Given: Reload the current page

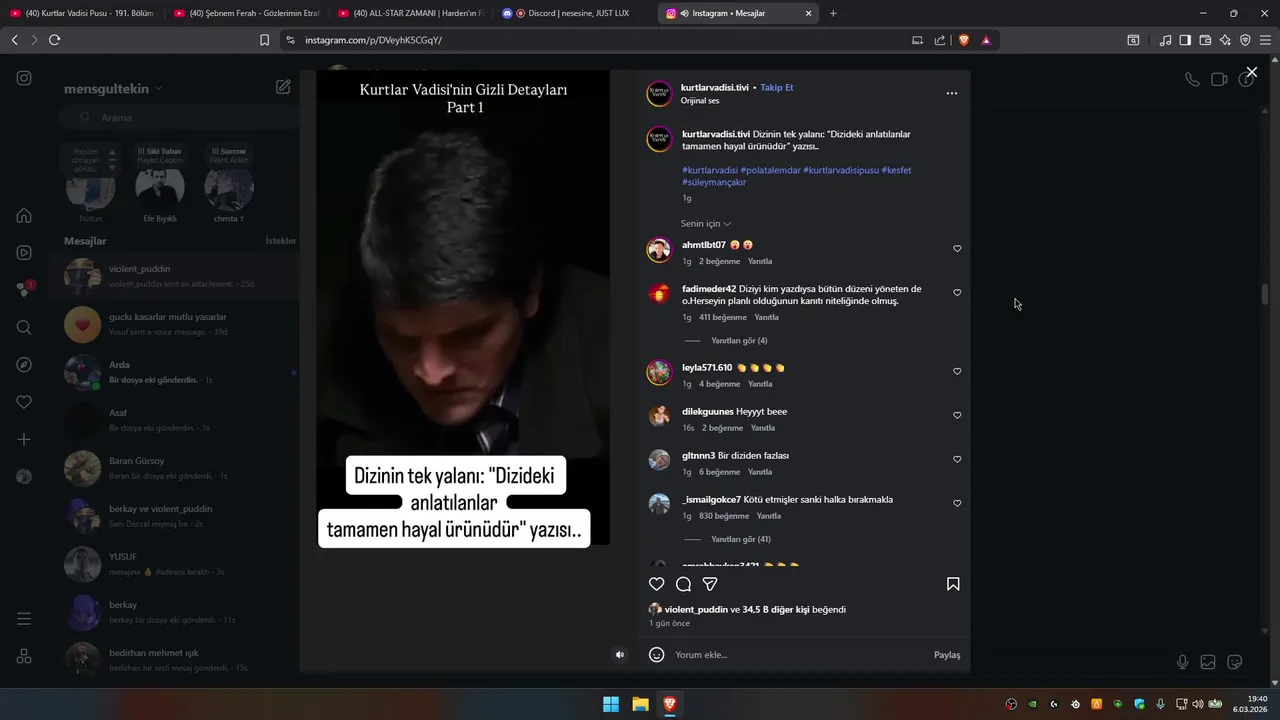Looking at the screenshot, I should pos(54,40).
